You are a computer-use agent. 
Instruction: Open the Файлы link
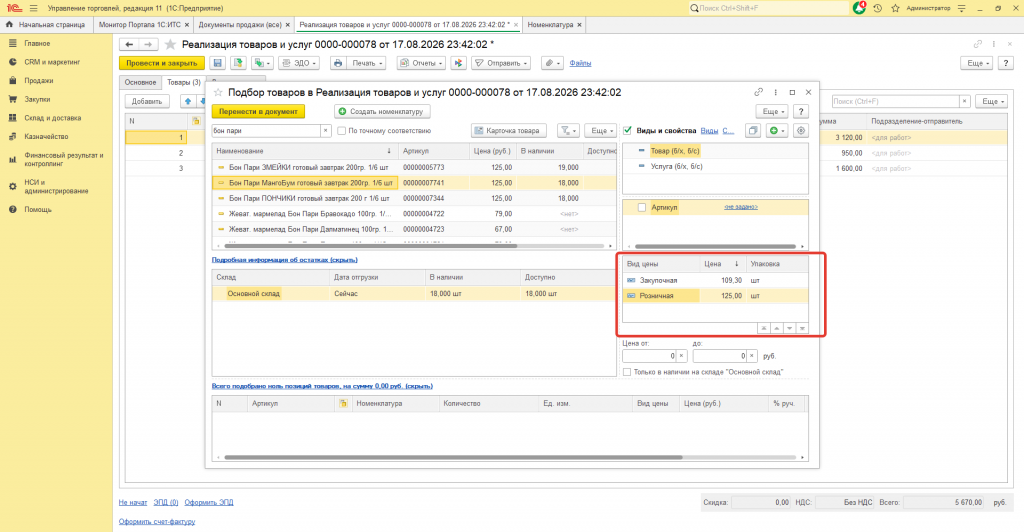pyautogui.click(x=580, y=63)
